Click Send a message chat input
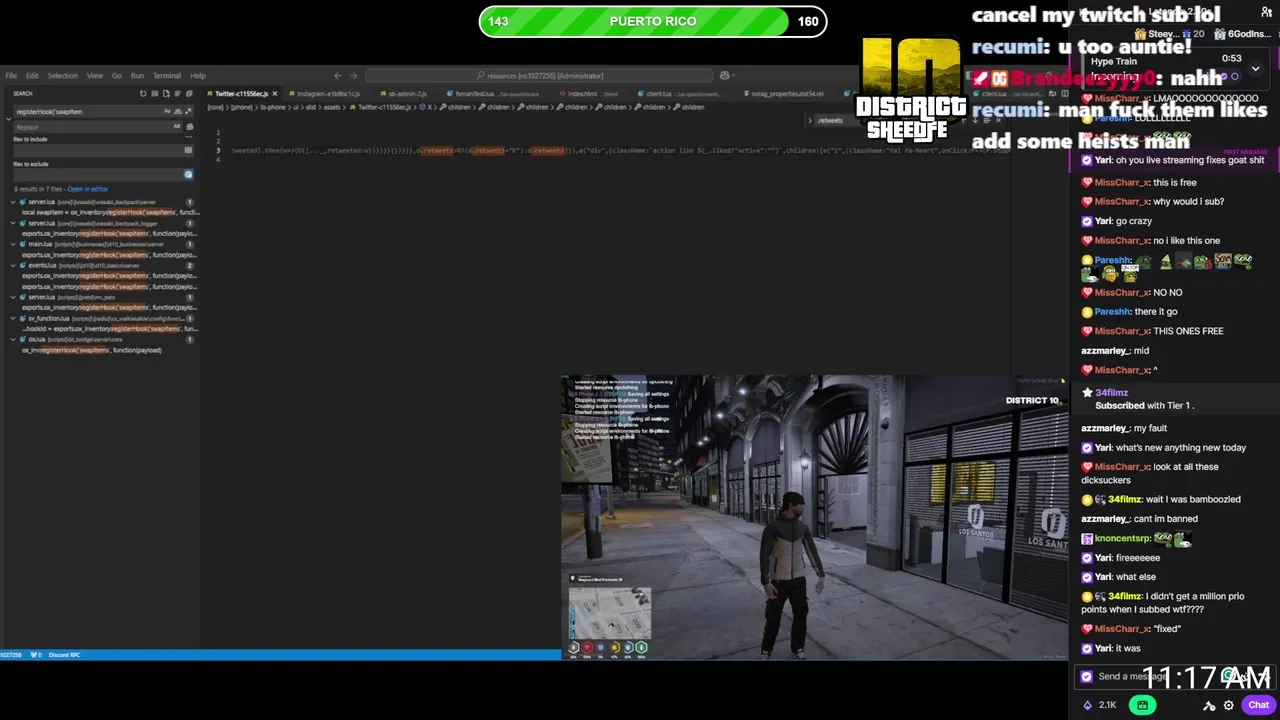The height and width of the screenshot is (720, 1280). 1175,677
